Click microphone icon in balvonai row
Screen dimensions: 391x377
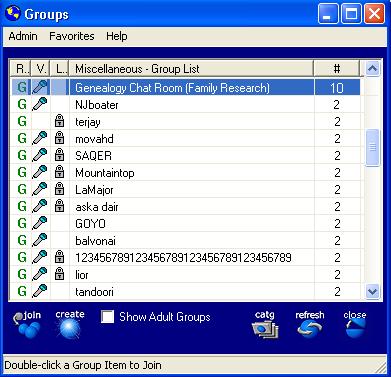click(40, 240)
